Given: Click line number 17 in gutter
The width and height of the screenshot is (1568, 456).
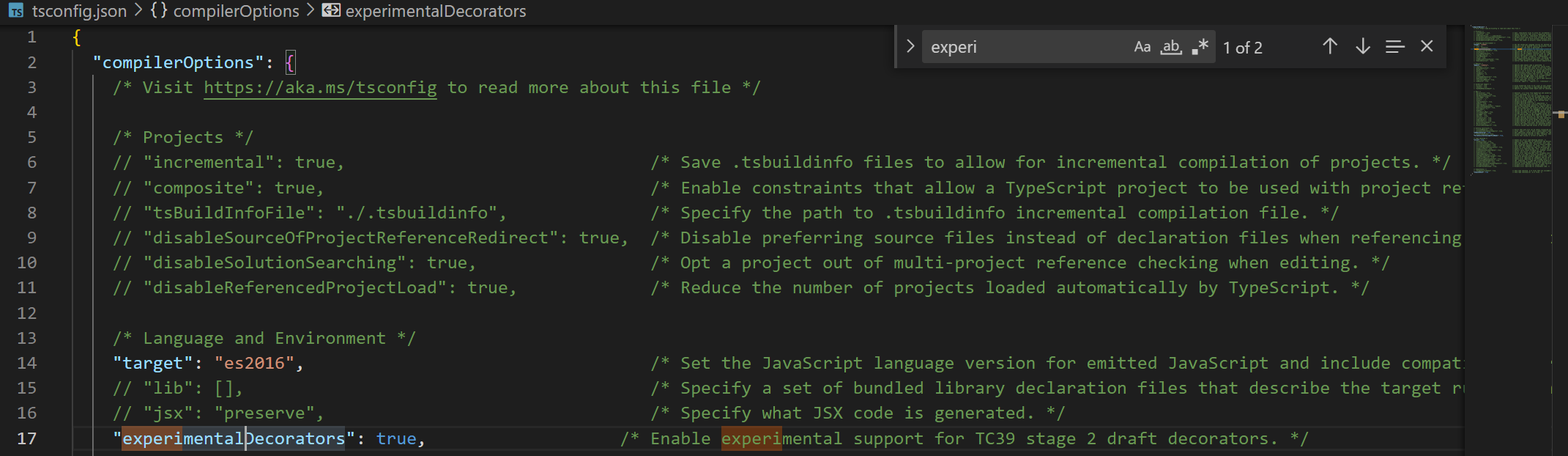Looking at the screenshot, I should tap(27, 438).
